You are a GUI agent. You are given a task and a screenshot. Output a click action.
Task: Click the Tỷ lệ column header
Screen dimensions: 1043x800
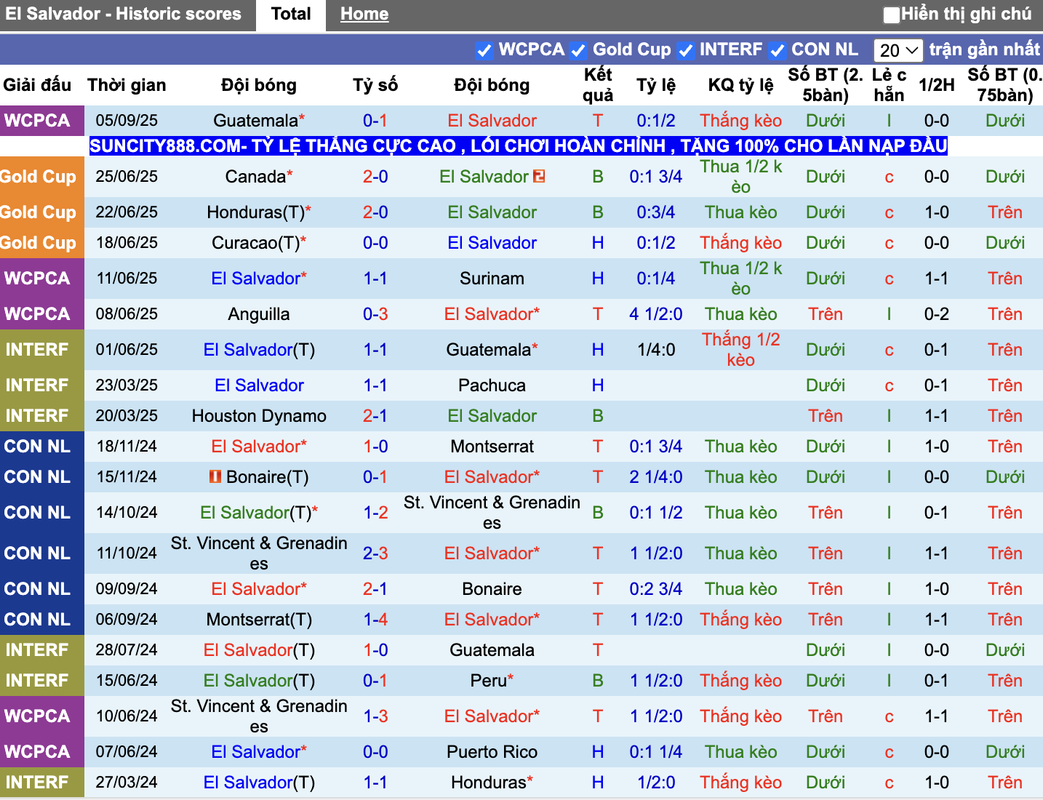[x=656, y=85]
